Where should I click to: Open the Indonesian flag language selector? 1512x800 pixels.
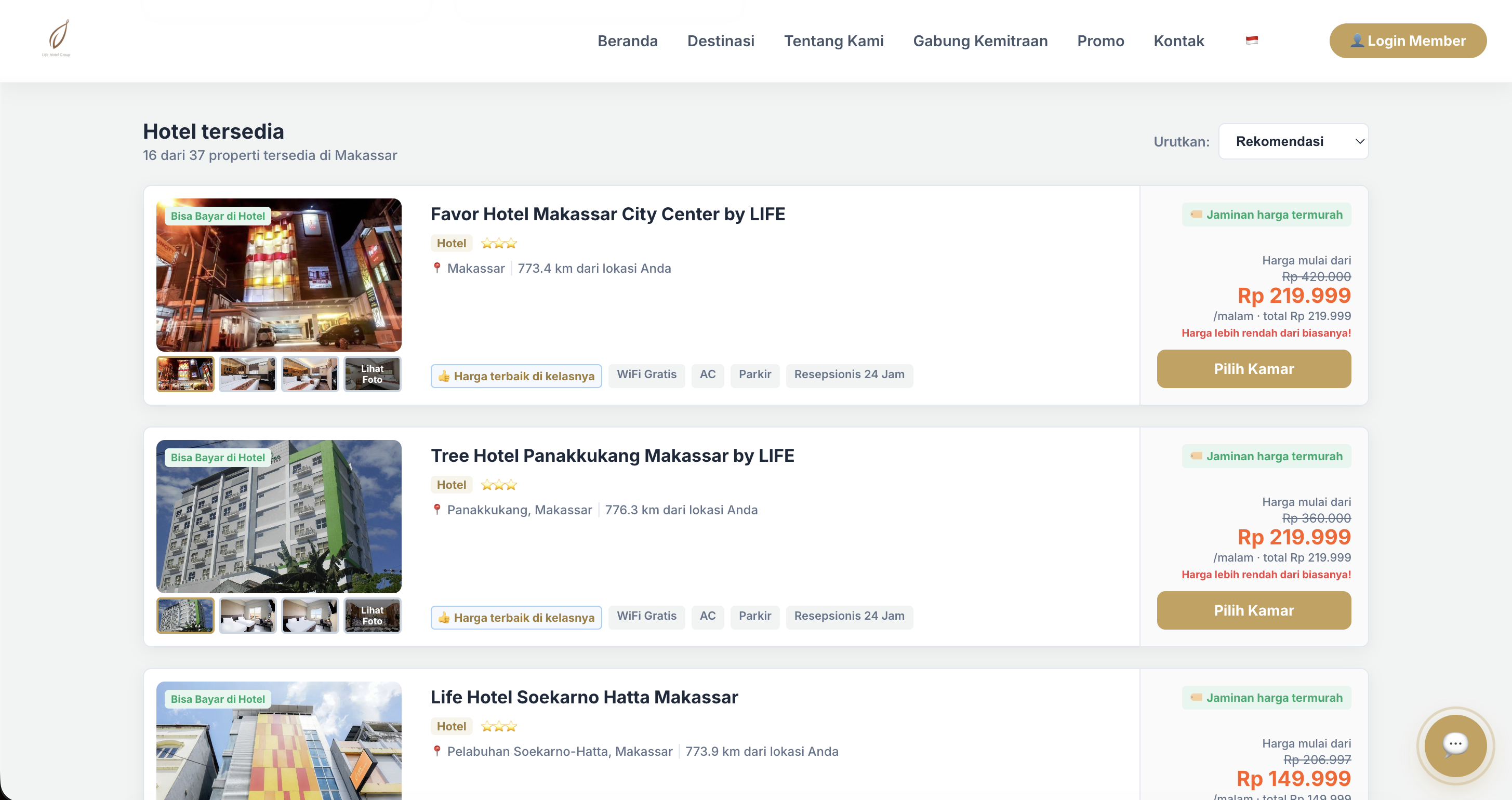(x=1251, y=41)
